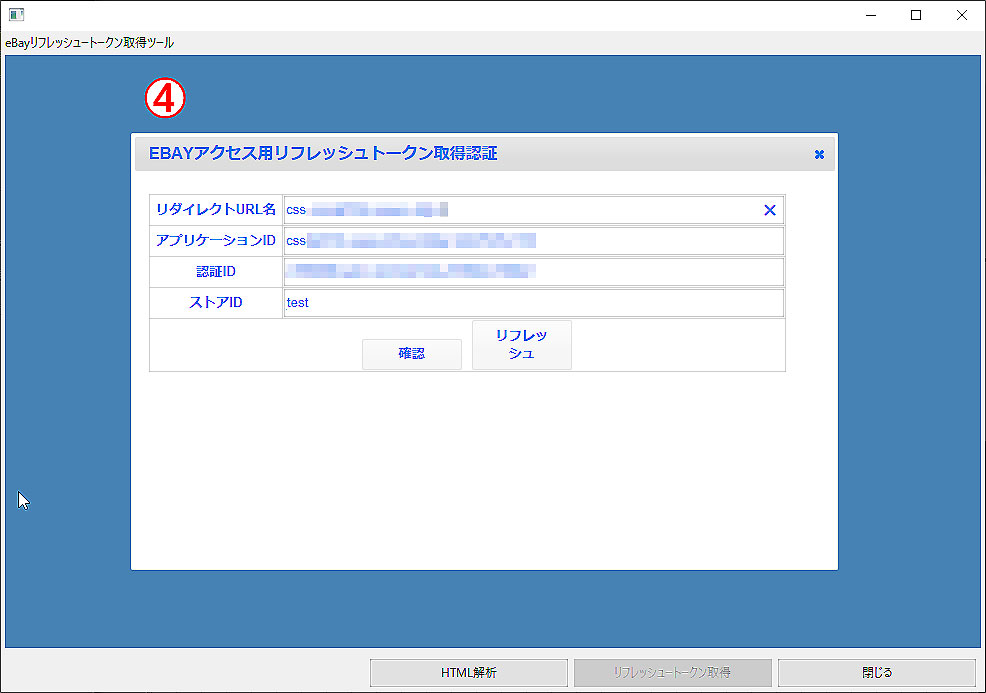Click the application icon in the title bar
Screen dimensions: 986x693
(16, 14)
